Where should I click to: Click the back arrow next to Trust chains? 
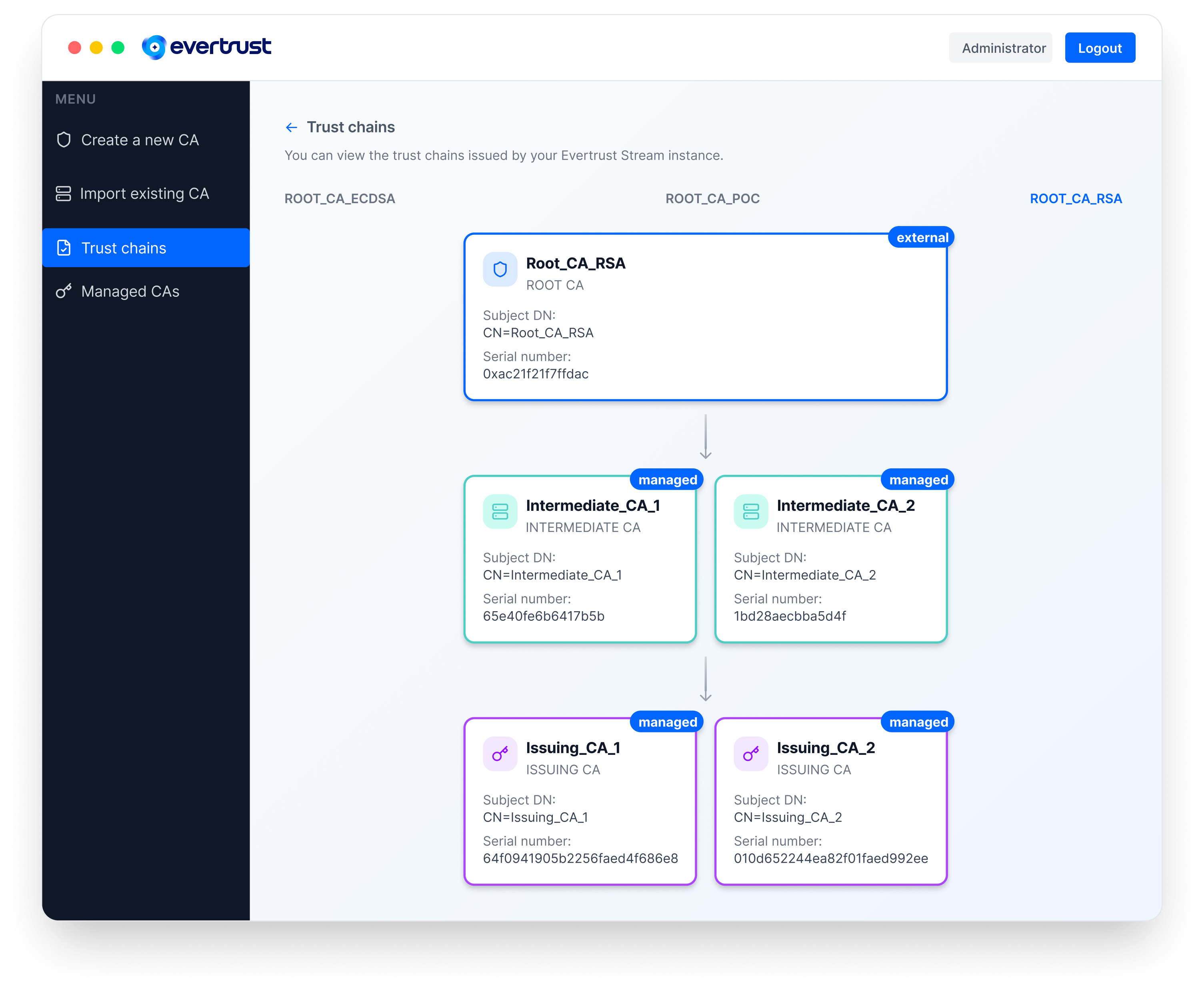pyautogui.click(x=292, y=127)
